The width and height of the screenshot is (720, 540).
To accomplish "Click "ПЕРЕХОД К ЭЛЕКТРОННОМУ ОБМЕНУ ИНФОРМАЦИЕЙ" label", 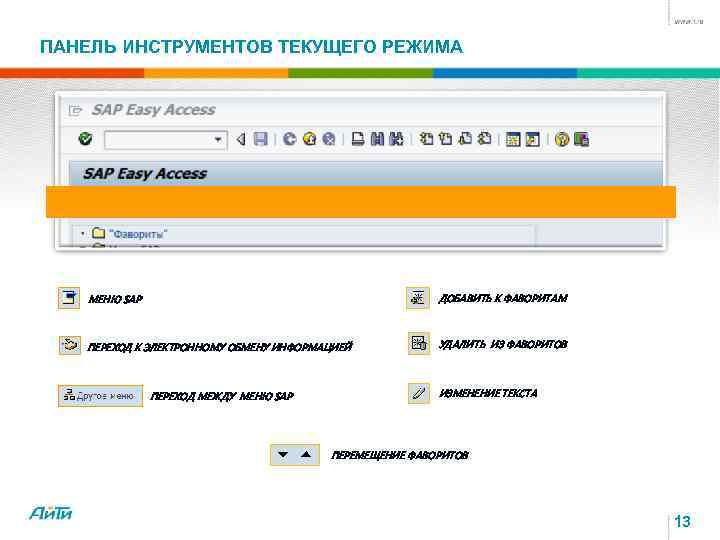I will point(220,347).
